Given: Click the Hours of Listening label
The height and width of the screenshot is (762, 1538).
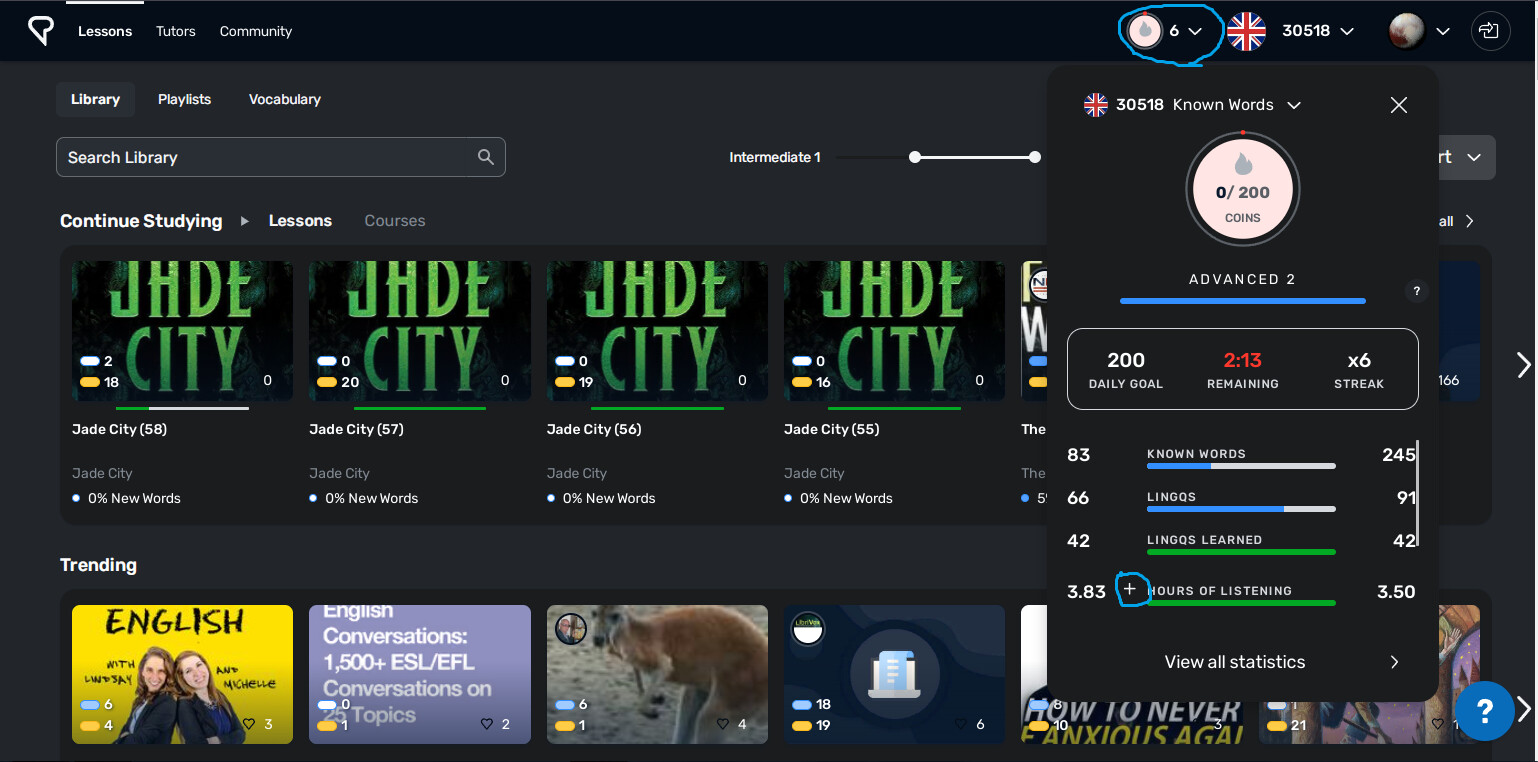Looking at the screenshot, I should [x=1220, y=591].
